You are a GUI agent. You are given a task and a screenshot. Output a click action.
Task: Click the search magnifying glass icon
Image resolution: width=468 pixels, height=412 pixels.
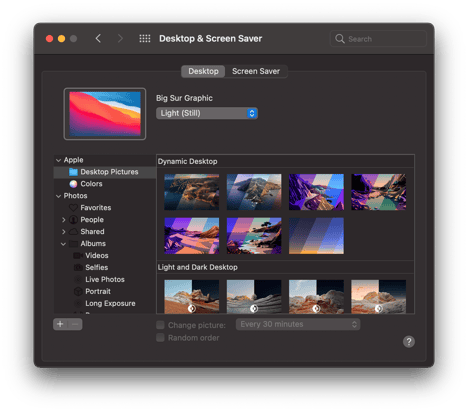click(x=340, y=39)
